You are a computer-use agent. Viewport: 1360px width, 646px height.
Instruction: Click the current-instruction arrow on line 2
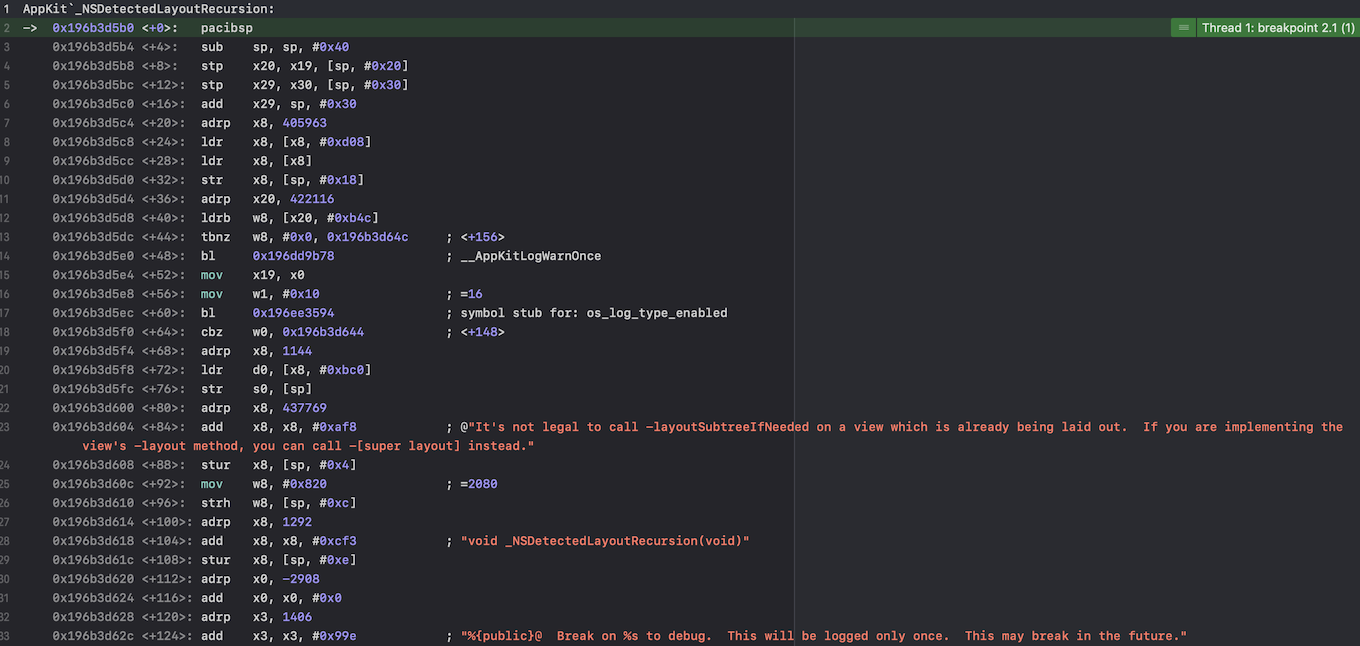tap(30, 28)
